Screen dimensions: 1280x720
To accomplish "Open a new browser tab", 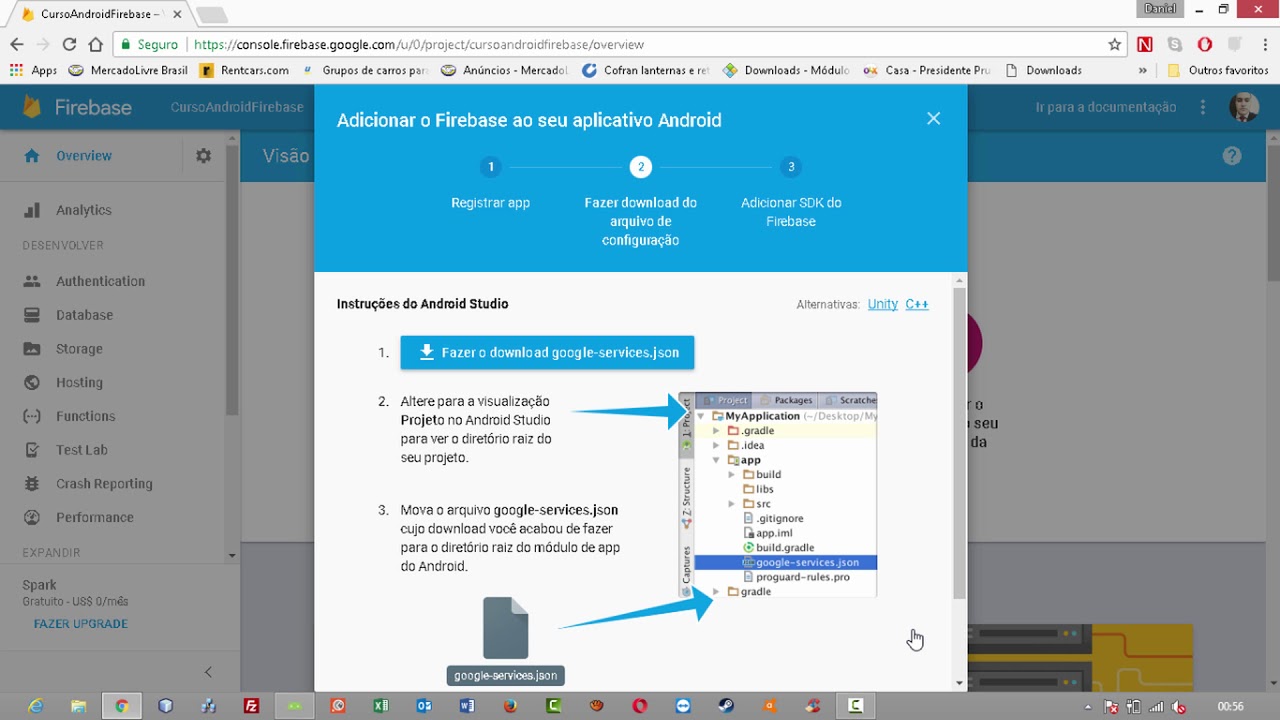I will pyautogui.click(x=211, y=14).
